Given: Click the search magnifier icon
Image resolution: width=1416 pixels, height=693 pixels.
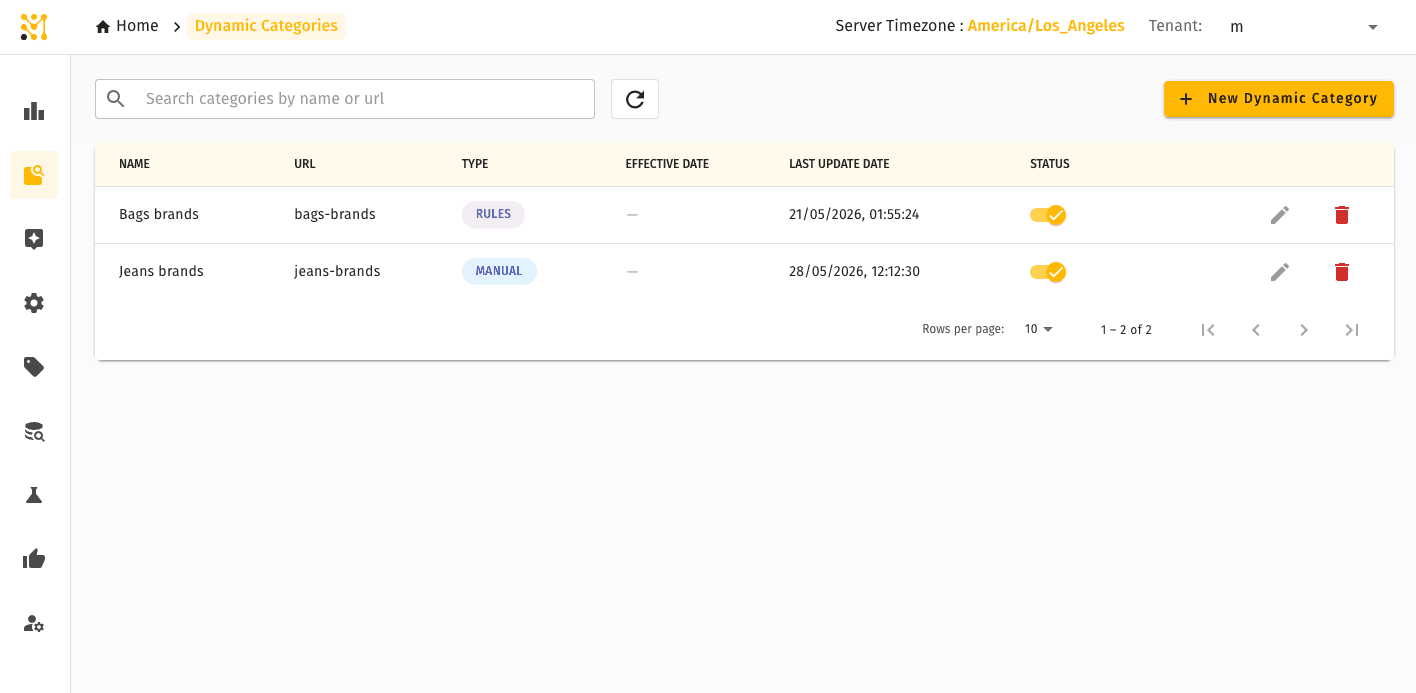Looking at the screenshot, I should click(116, 99).
